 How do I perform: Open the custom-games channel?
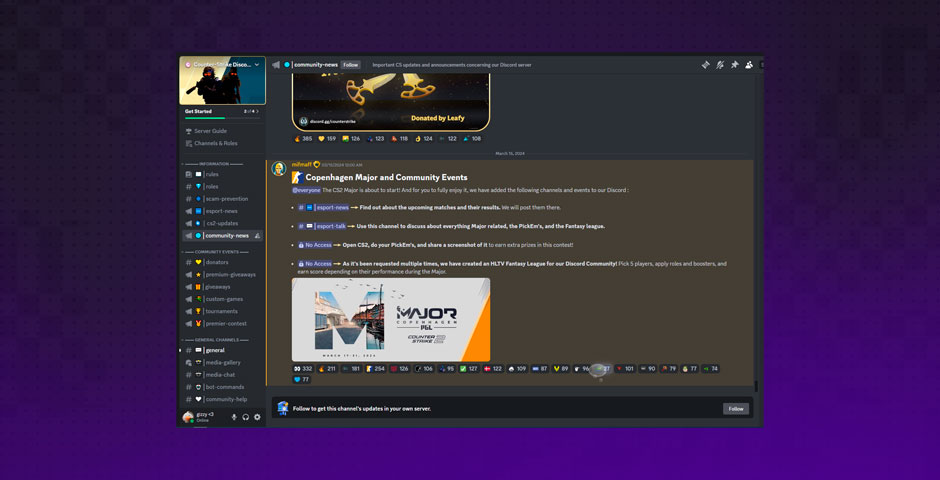tap(222, 299)
